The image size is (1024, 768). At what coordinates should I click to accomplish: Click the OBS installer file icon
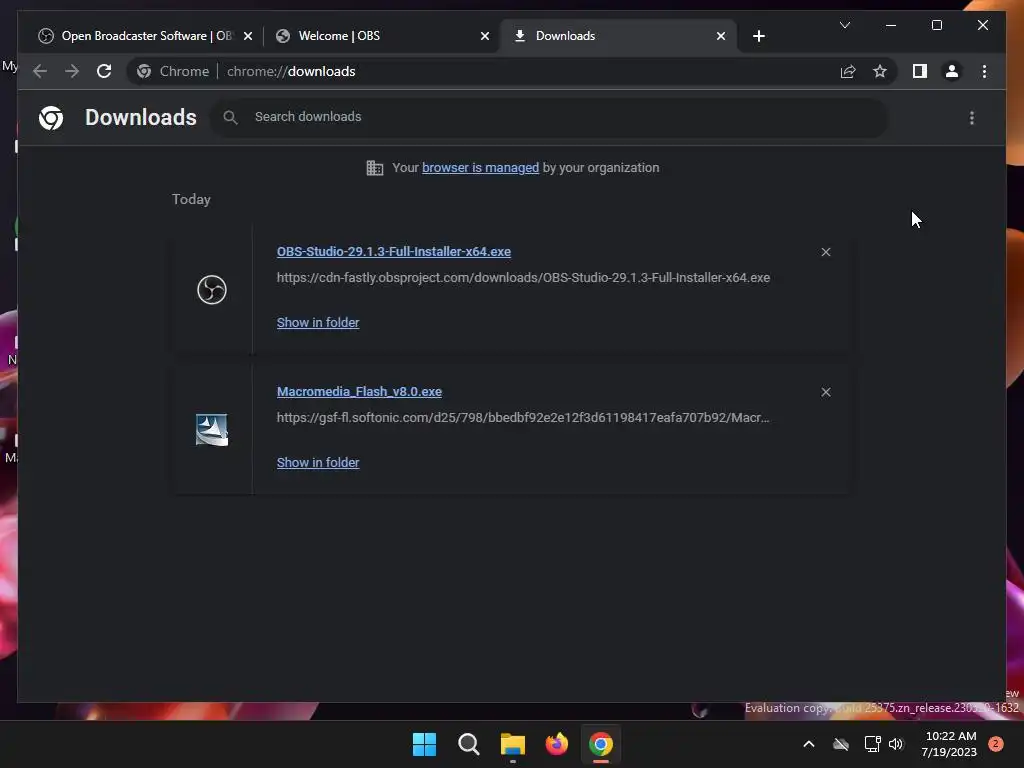click(x=212, y=289)
